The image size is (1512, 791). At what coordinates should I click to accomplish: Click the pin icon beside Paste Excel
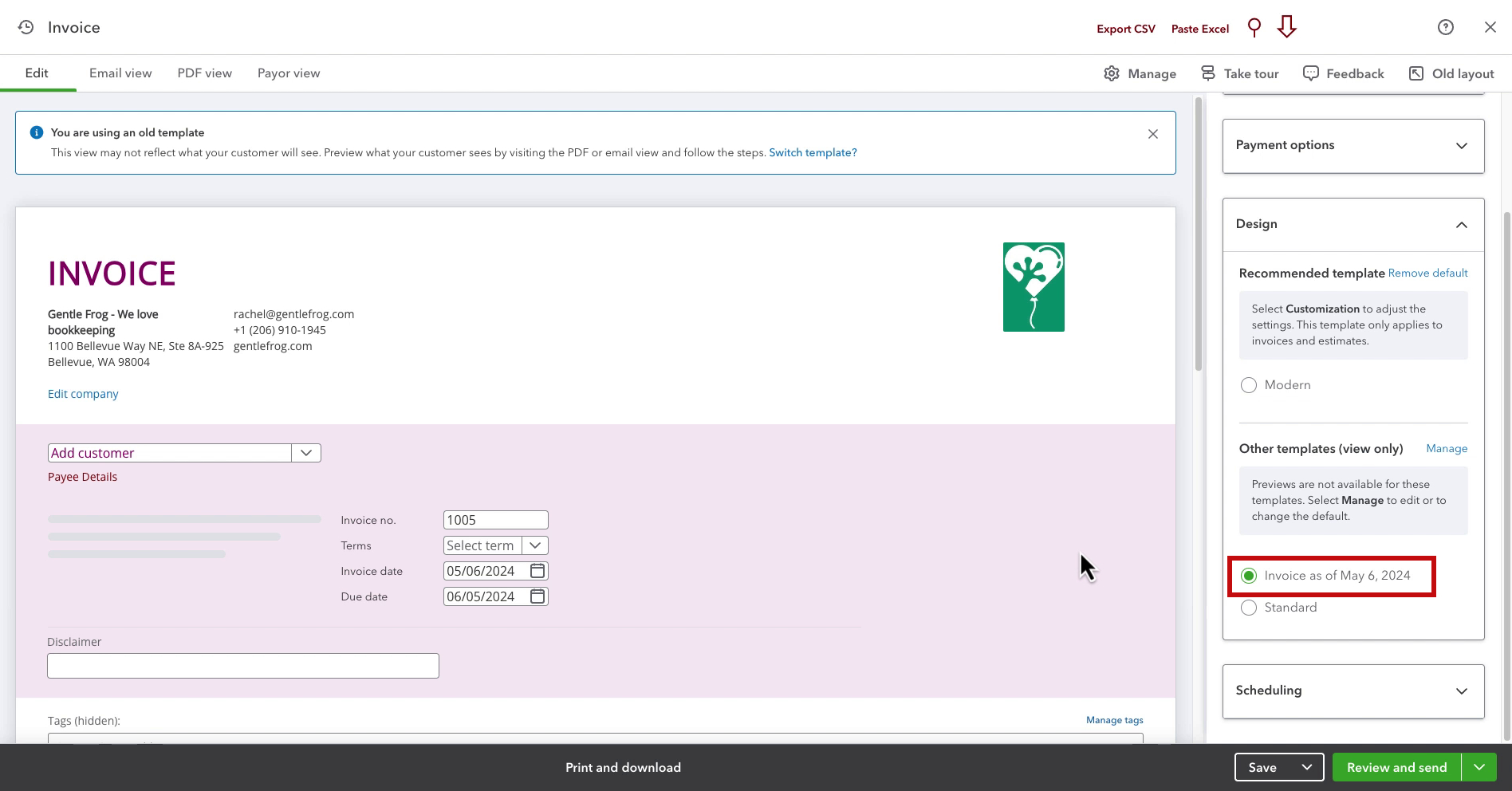tap(1254, 28)
